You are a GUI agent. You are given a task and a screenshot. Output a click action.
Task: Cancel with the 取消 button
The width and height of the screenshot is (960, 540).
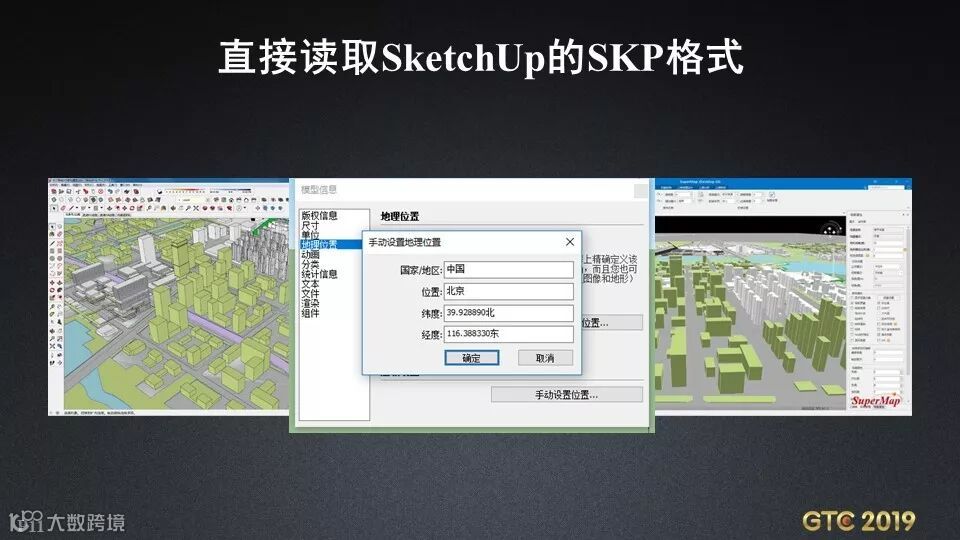[x=545, y=358]
